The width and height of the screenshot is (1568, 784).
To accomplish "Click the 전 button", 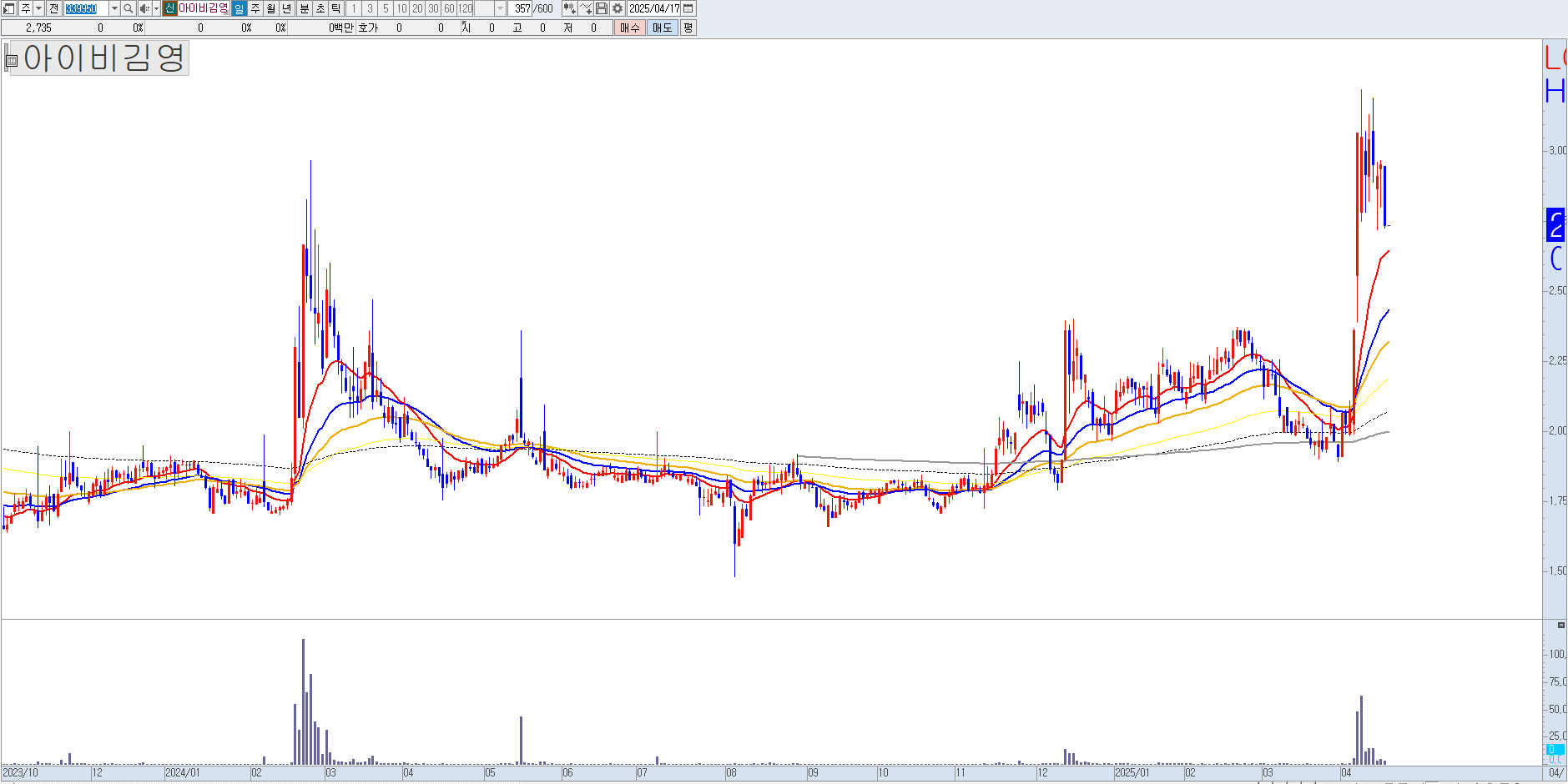I will pyautogui.click(x=54, y=8).
